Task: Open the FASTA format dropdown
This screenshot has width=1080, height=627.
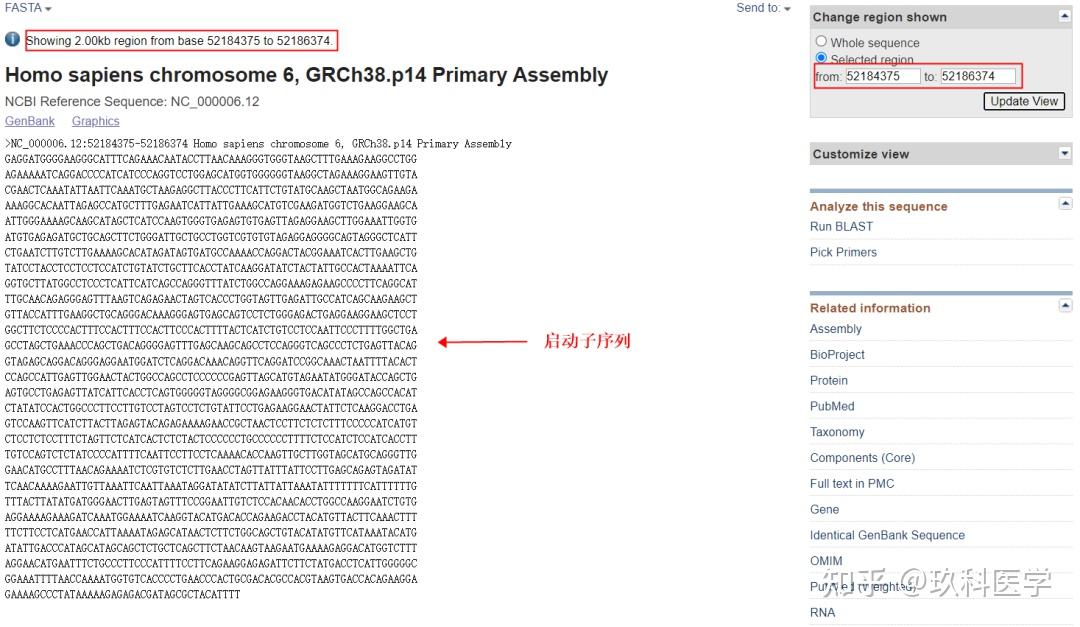Action: pyautogui.click(x=28, y=8)
